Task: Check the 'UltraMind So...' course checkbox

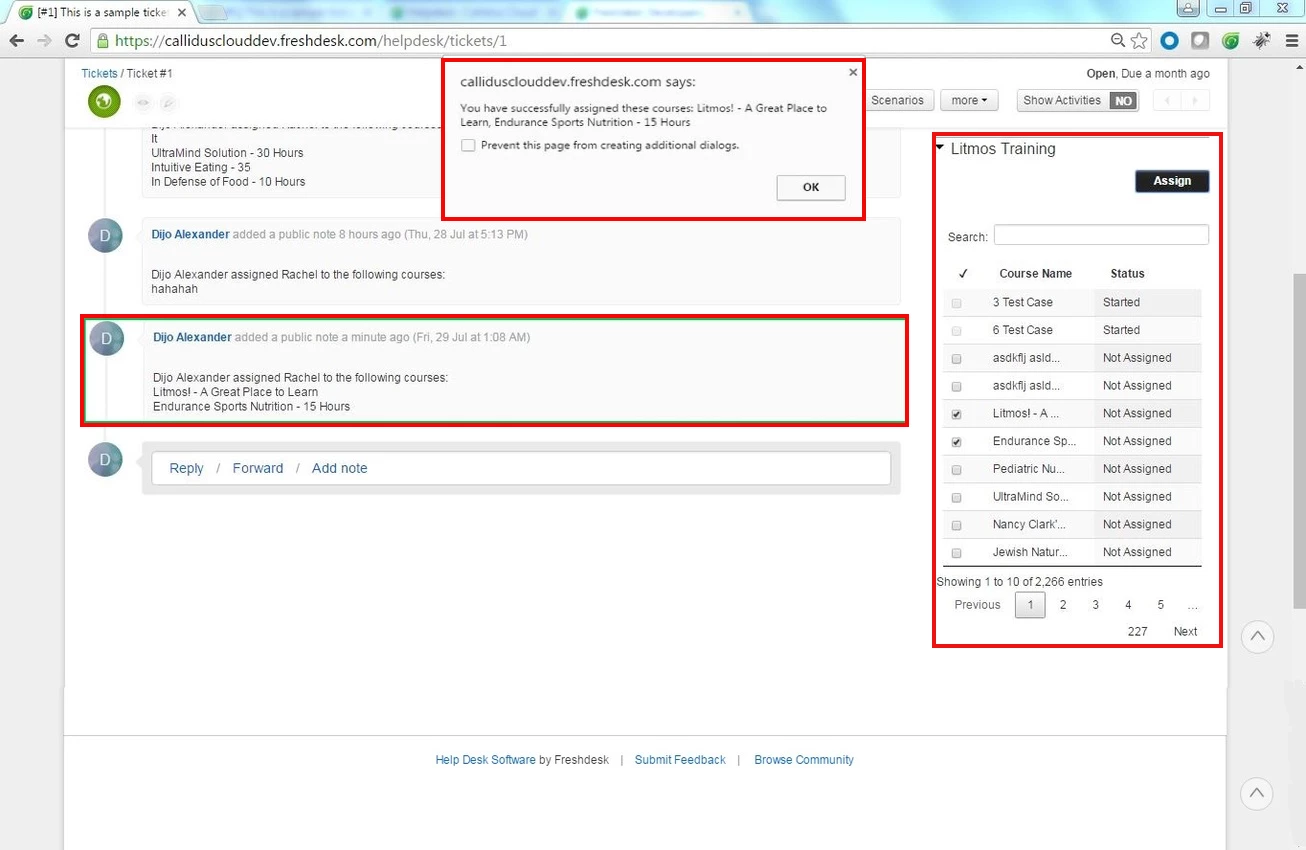Action: tap(956, 498)
